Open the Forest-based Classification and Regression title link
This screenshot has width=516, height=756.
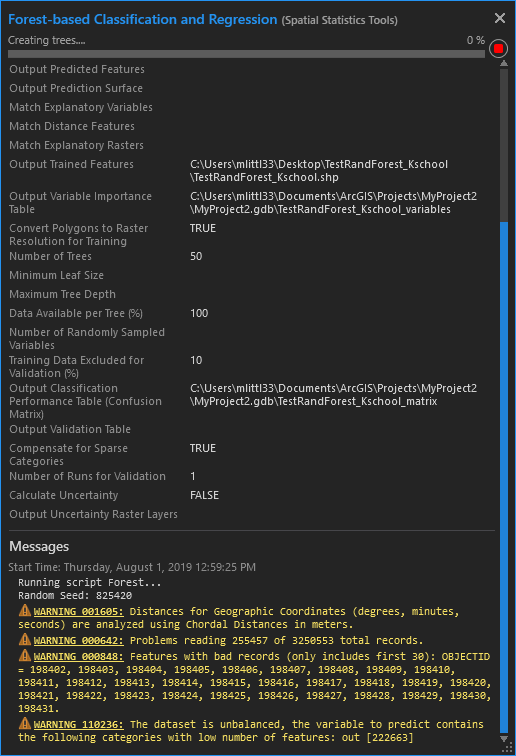(142, 19)
